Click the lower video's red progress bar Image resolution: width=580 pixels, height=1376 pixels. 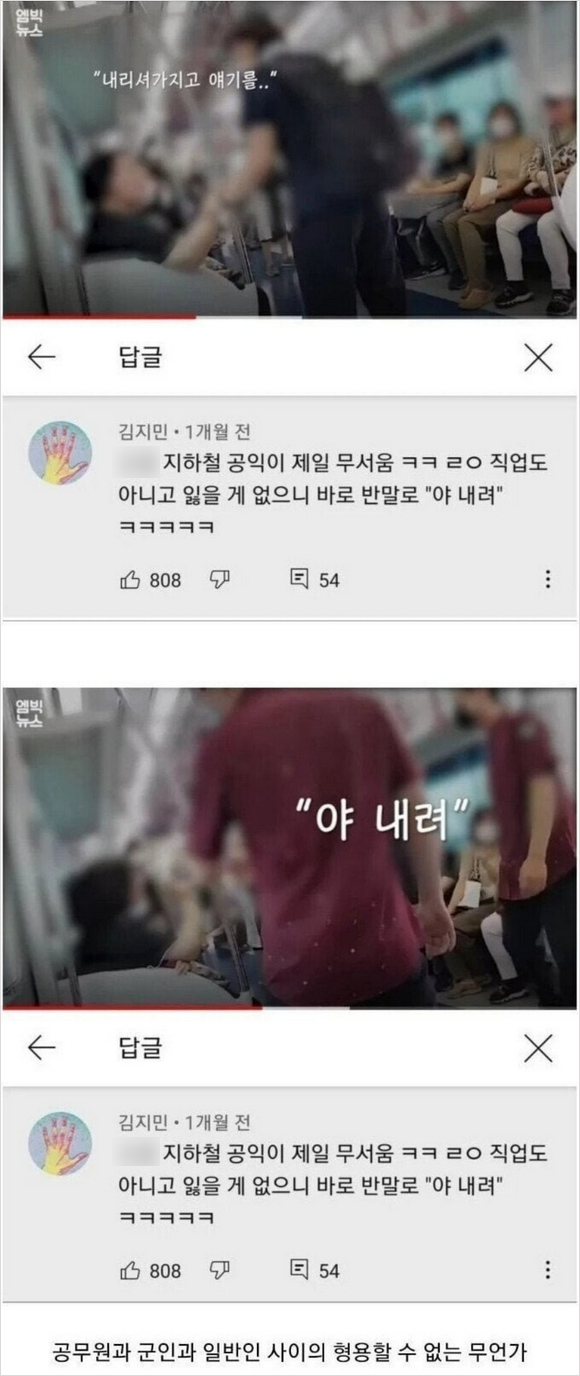[x=132, y=1008]
